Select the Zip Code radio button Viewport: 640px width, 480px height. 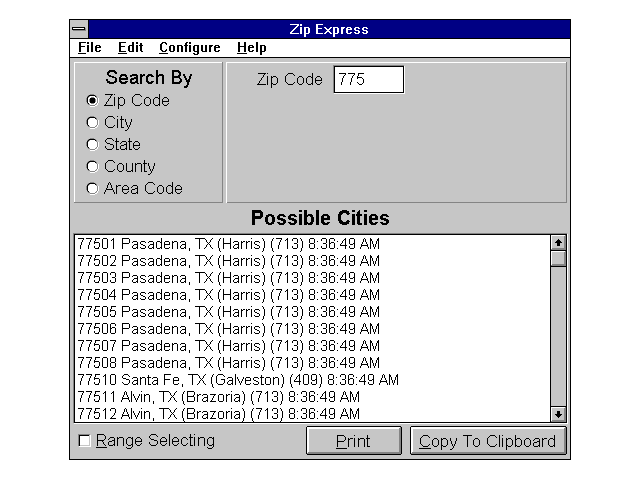coord(93,101)
